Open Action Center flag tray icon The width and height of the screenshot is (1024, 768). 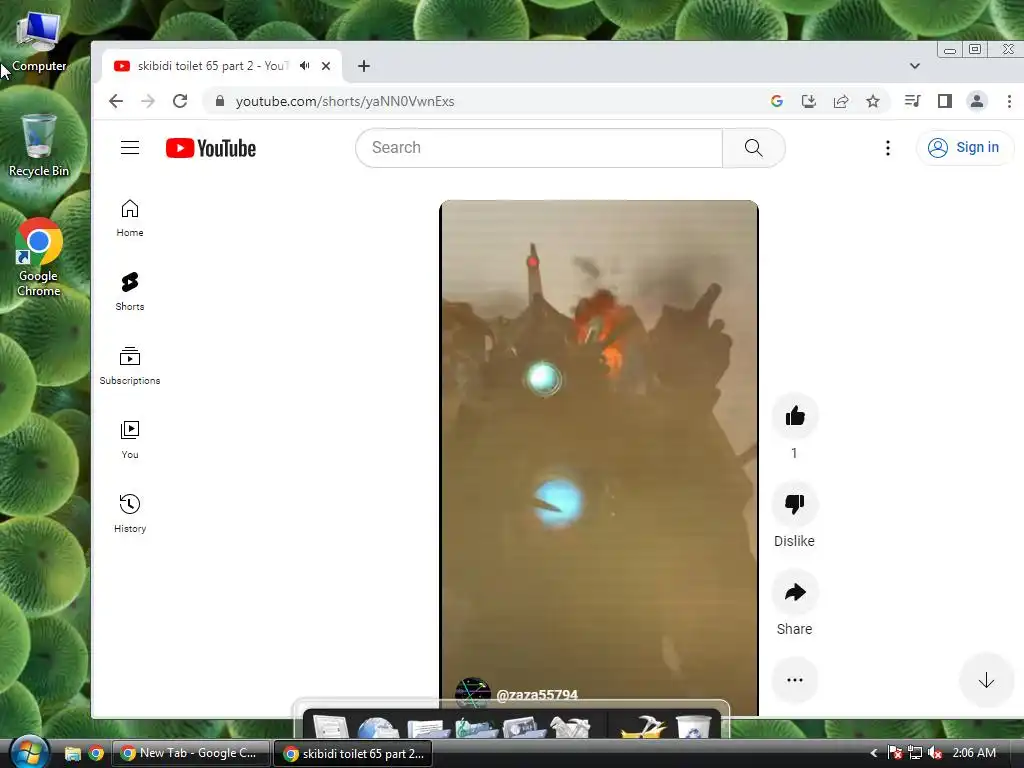tap(895, 753)
